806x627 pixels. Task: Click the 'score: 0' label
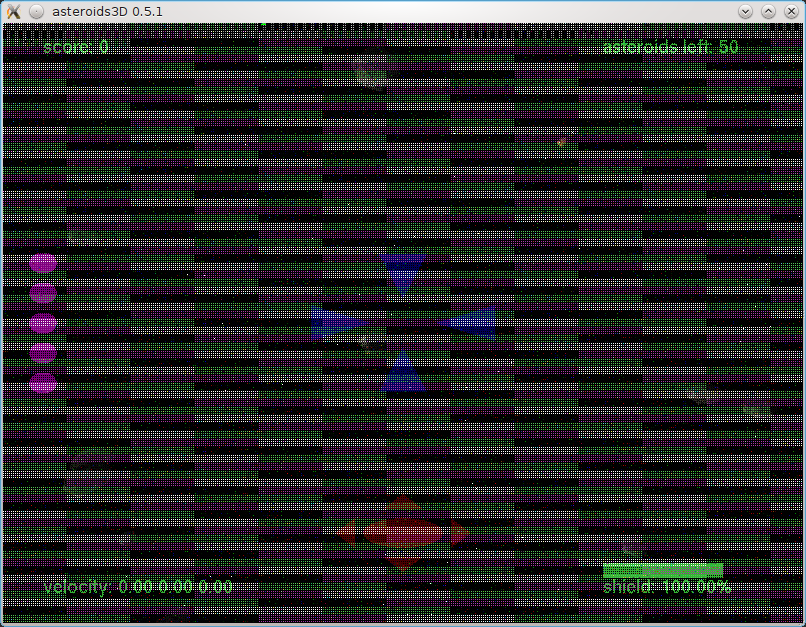click(76, 47)
